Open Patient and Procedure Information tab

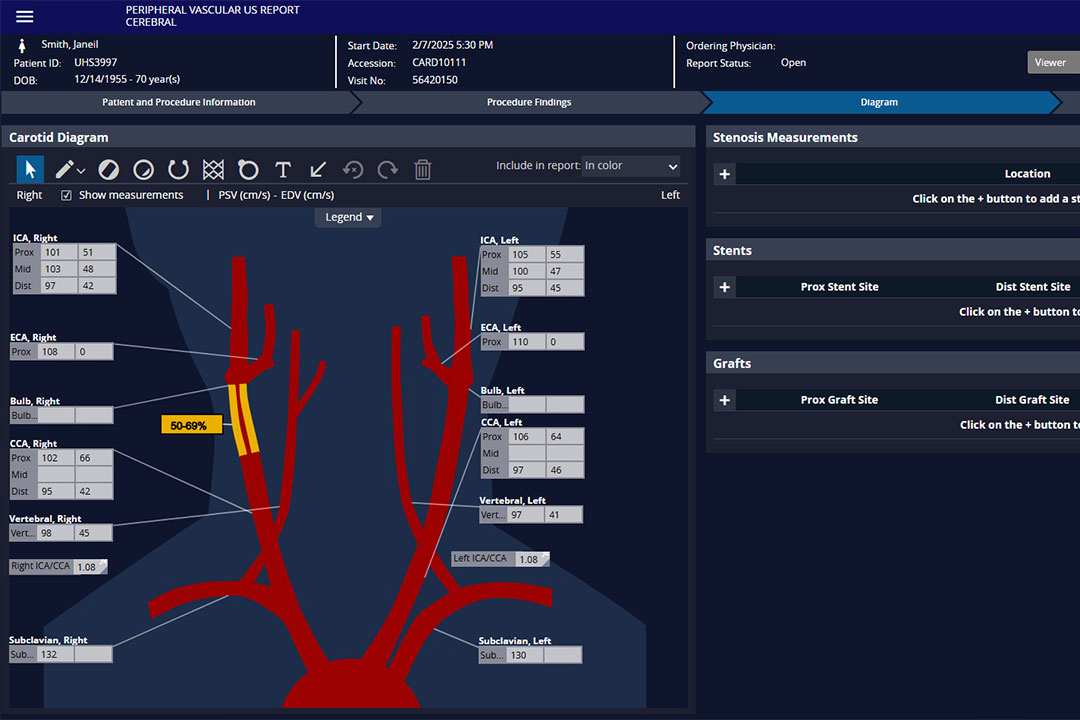tap(178, 102)
